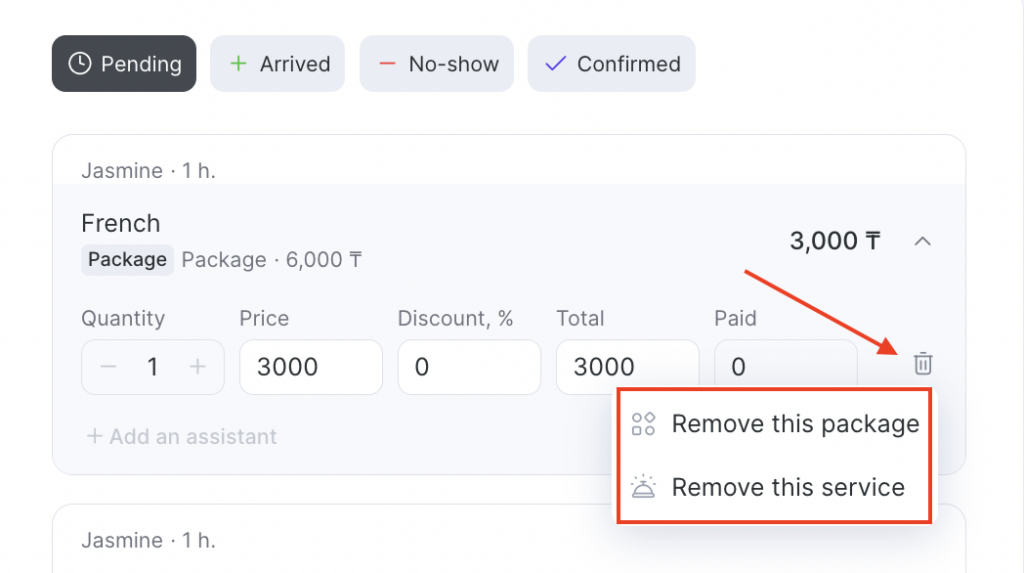Choose Remove this service
The image size is (1024, 573).
(787, 488)
